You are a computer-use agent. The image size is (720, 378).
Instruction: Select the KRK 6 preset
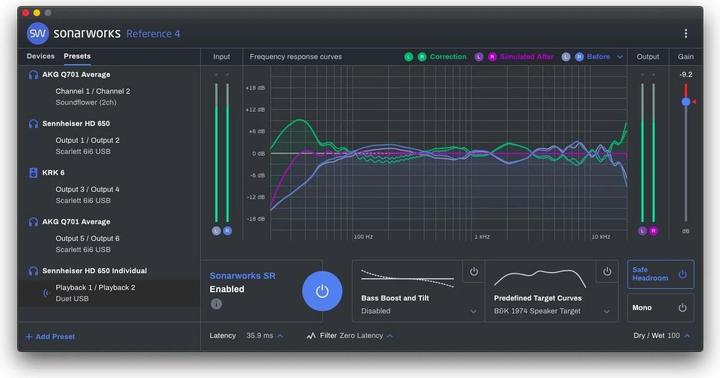click(53, 173)
